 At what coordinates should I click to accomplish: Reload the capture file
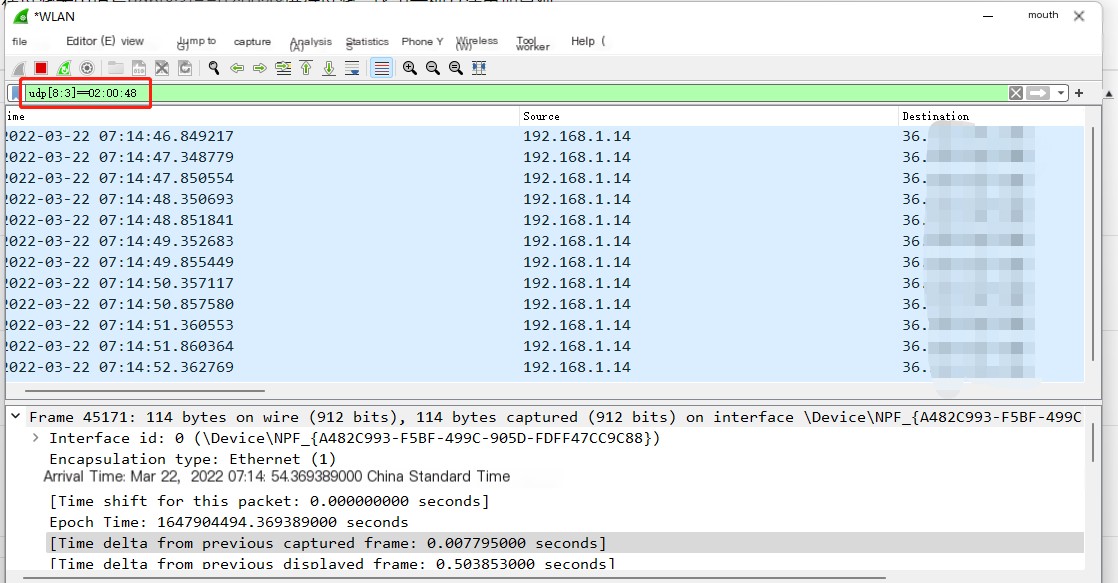185,68
